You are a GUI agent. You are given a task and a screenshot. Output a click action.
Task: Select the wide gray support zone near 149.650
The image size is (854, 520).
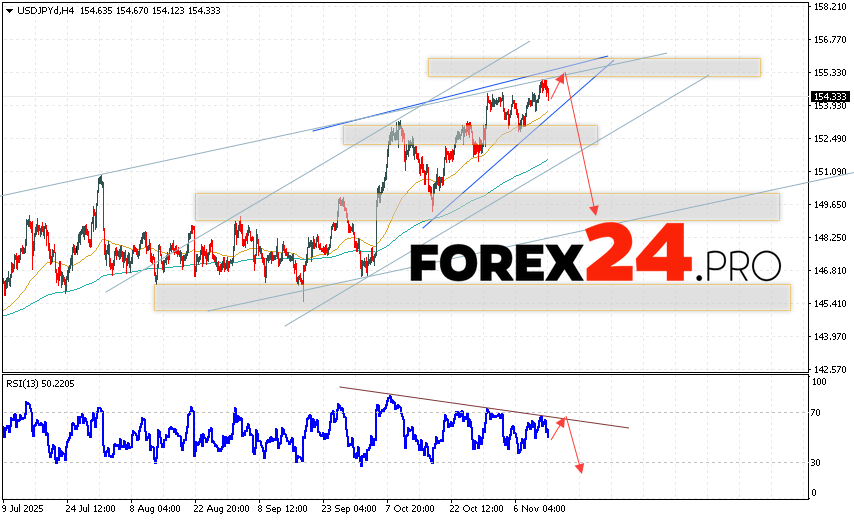(x=487, y=207)
